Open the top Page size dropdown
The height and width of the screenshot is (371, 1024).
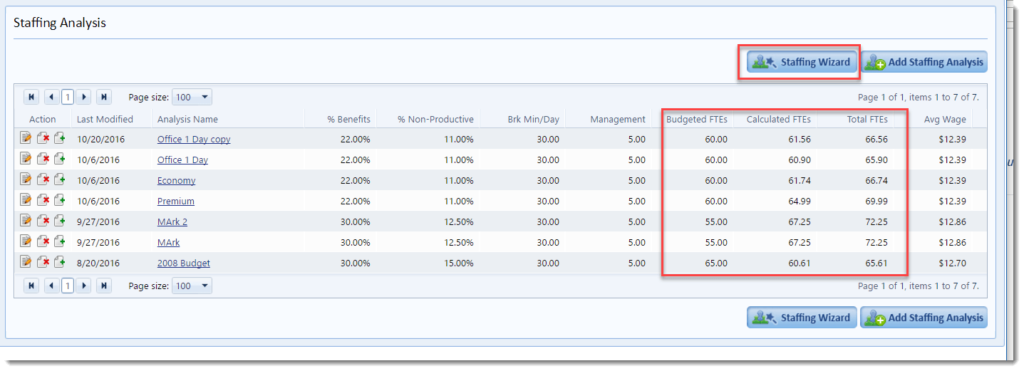(192, 97)
